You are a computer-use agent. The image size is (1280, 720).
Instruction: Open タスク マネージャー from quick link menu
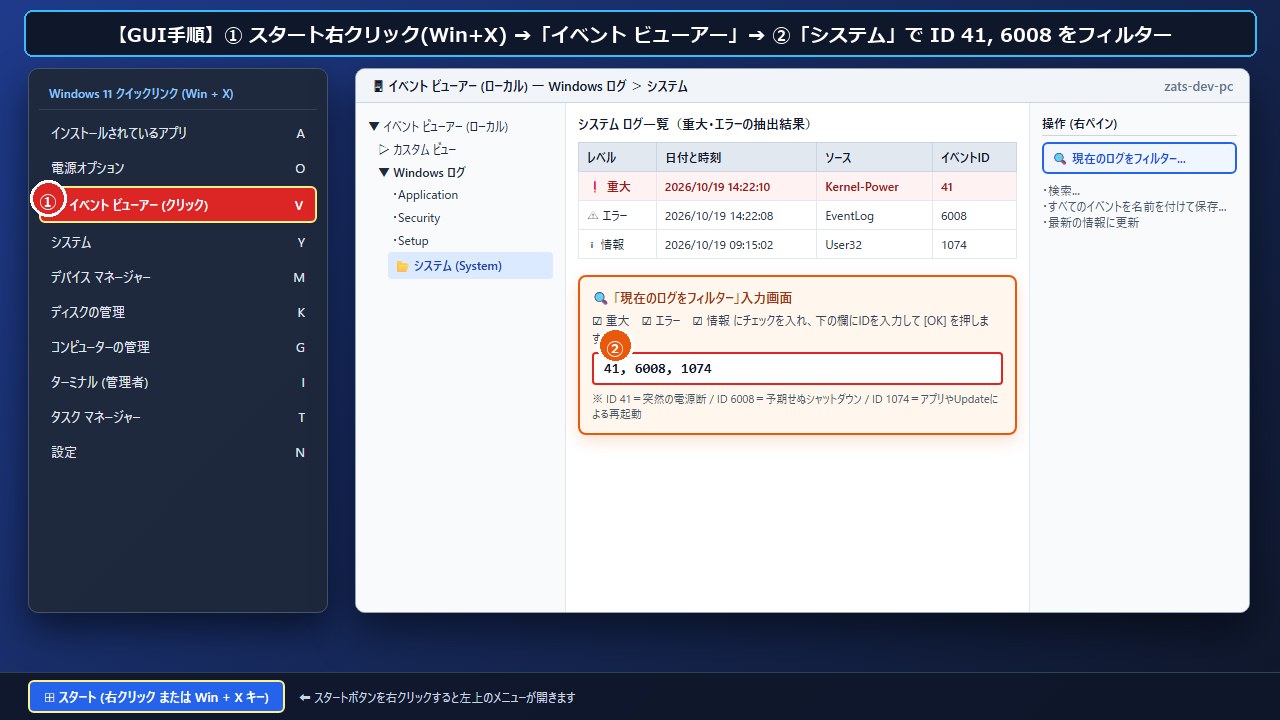tap(178, 417)
